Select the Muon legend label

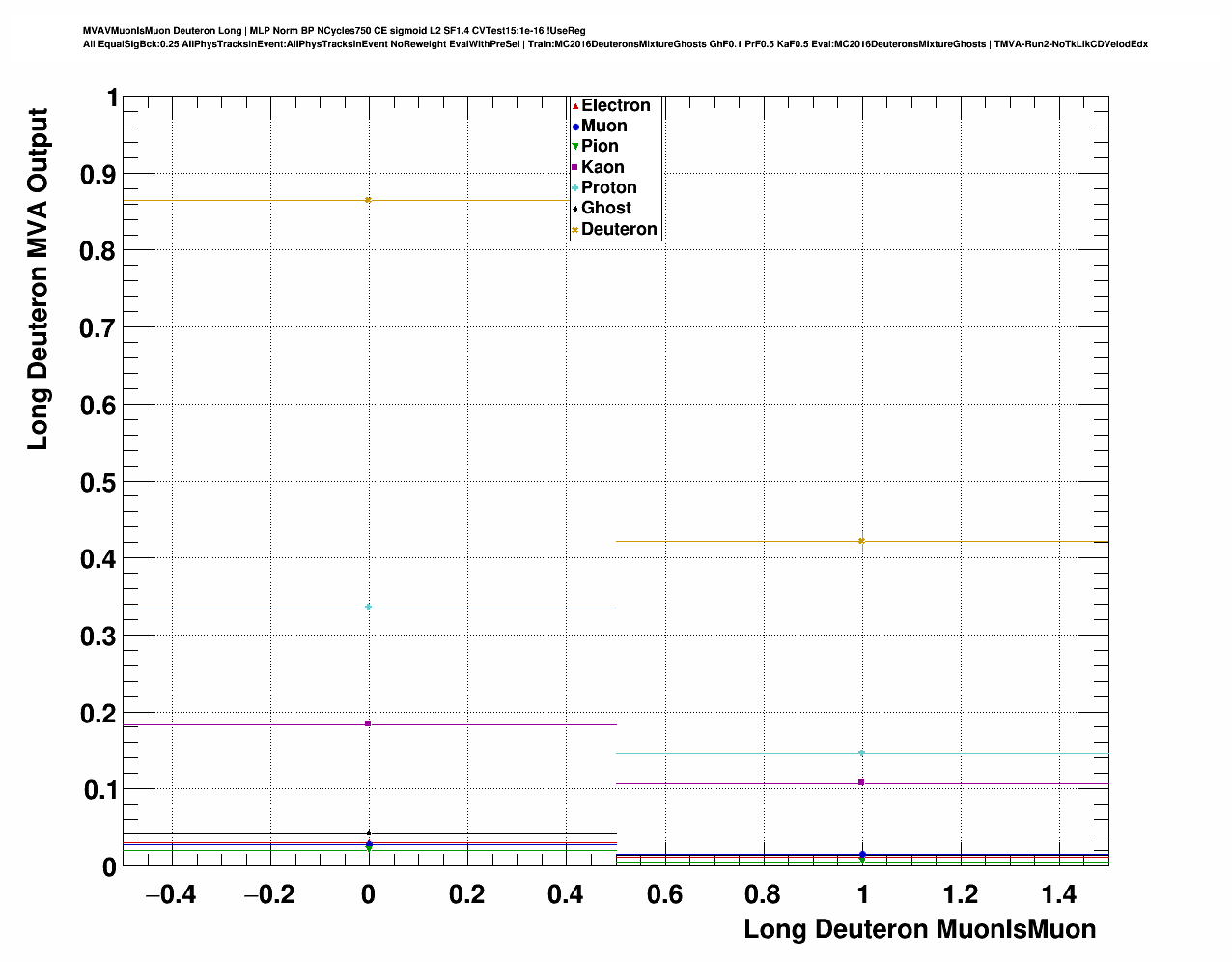[x=604, y=127]
